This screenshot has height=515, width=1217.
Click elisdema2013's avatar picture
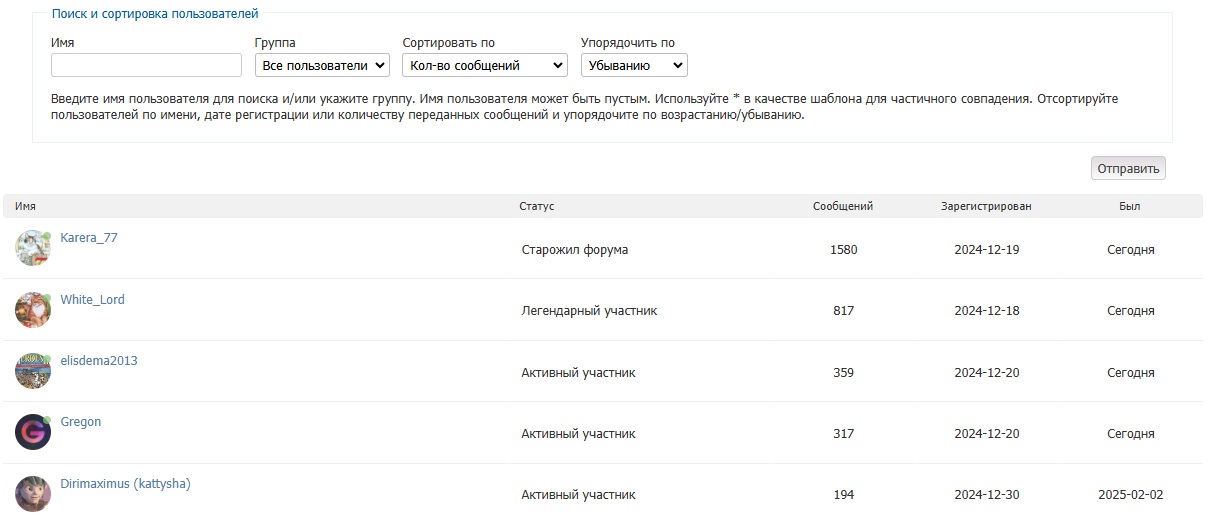(x=32, y=371)
